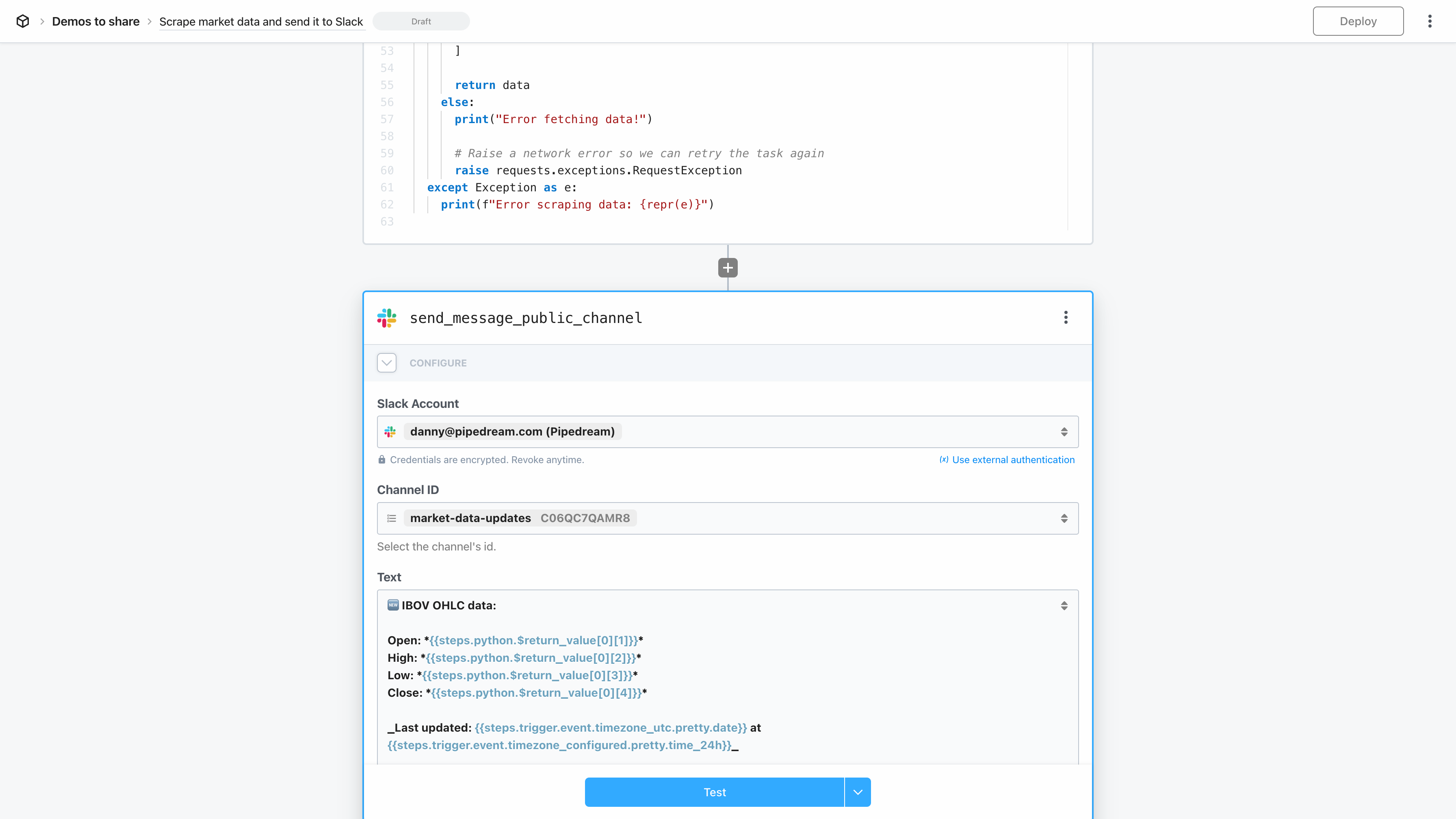Viewport: 1456px width, 819px height.
Task: Navigate to Demos to share breadcrumb
Action: coord(95,22)
